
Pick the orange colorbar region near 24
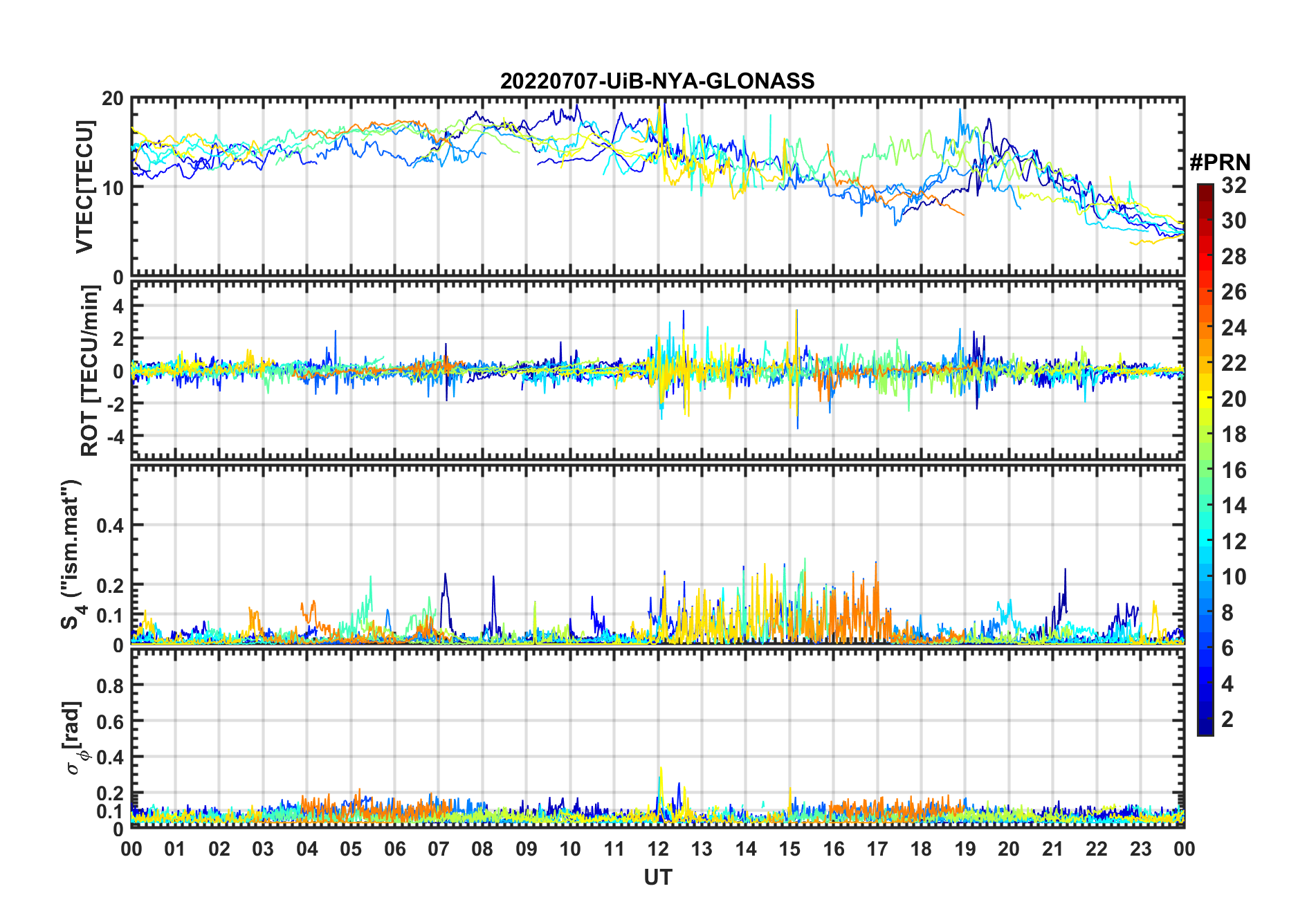pyautogui.click(x=1205, y=328)
